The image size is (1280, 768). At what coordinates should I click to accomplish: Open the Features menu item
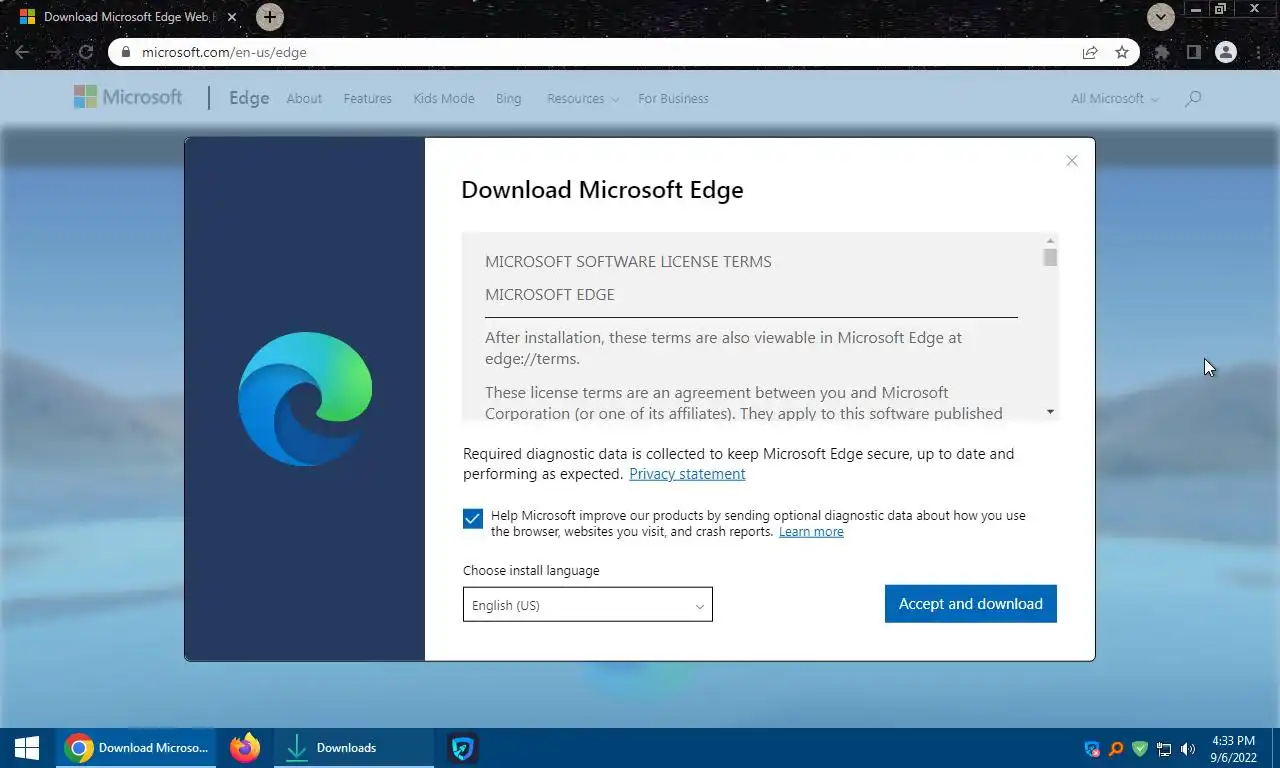[367, 98]
